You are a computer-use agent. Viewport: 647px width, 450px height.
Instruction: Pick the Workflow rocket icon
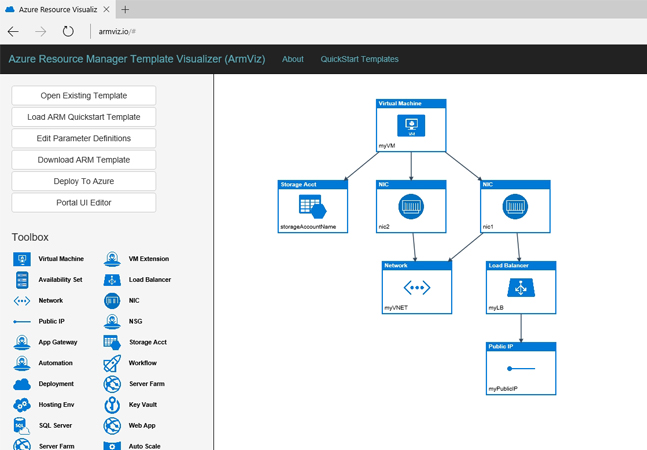[112, 363]
